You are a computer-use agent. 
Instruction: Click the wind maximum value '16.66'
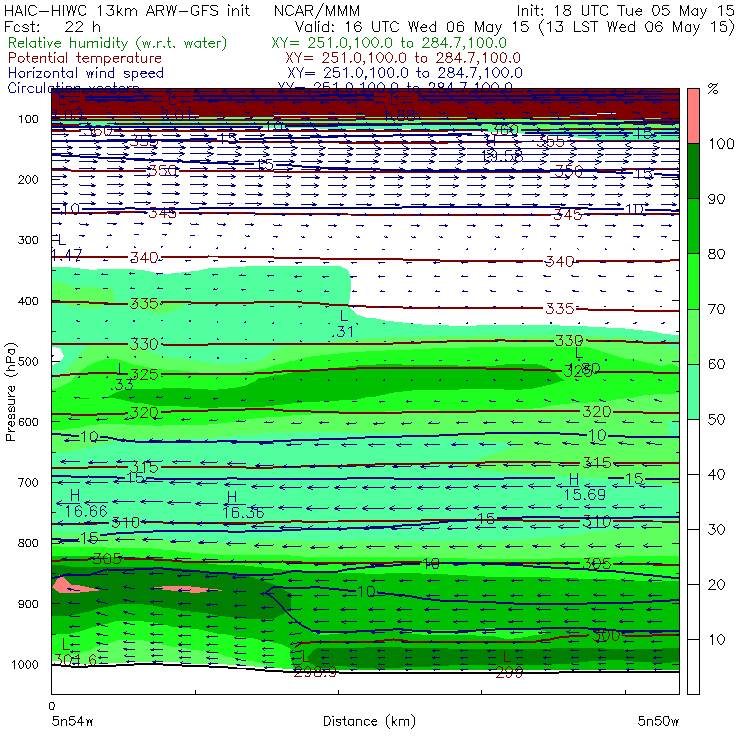click(x=86, y=511)
